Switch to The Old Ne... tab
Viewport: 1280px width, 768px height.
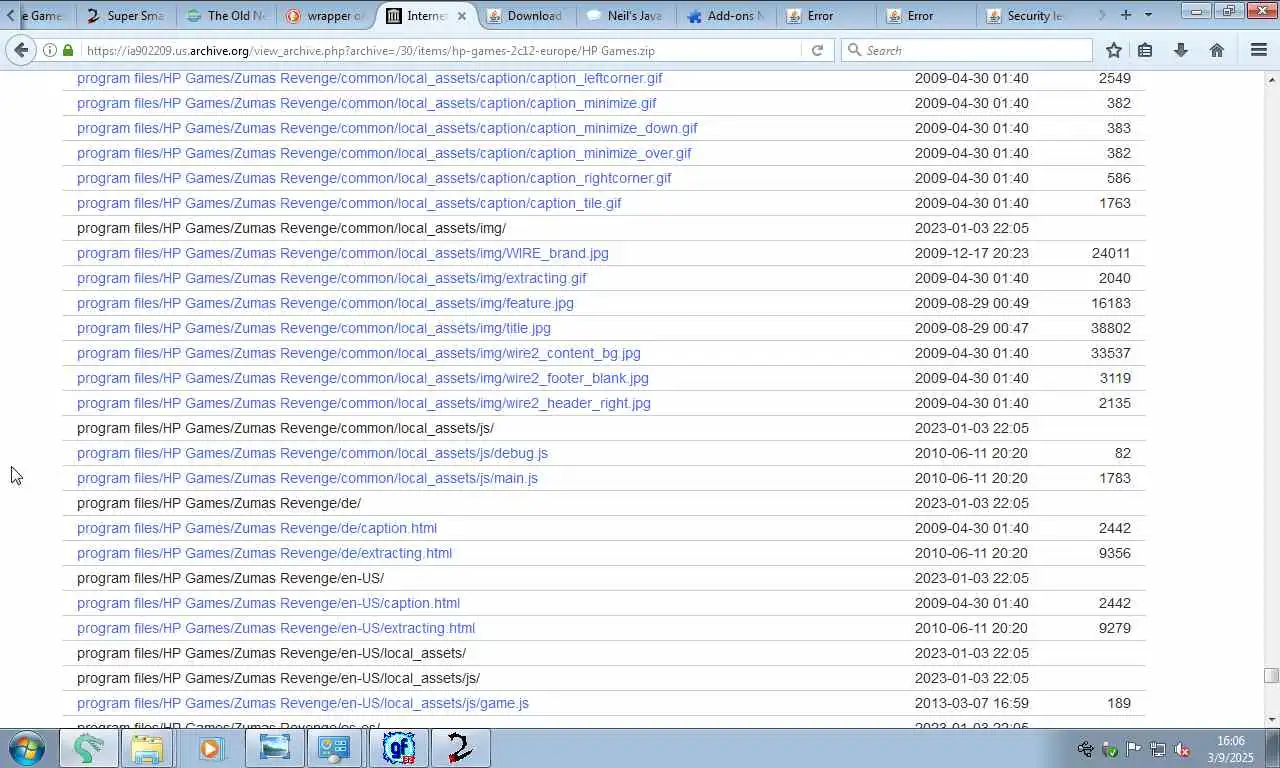click(x=226, y=16)
